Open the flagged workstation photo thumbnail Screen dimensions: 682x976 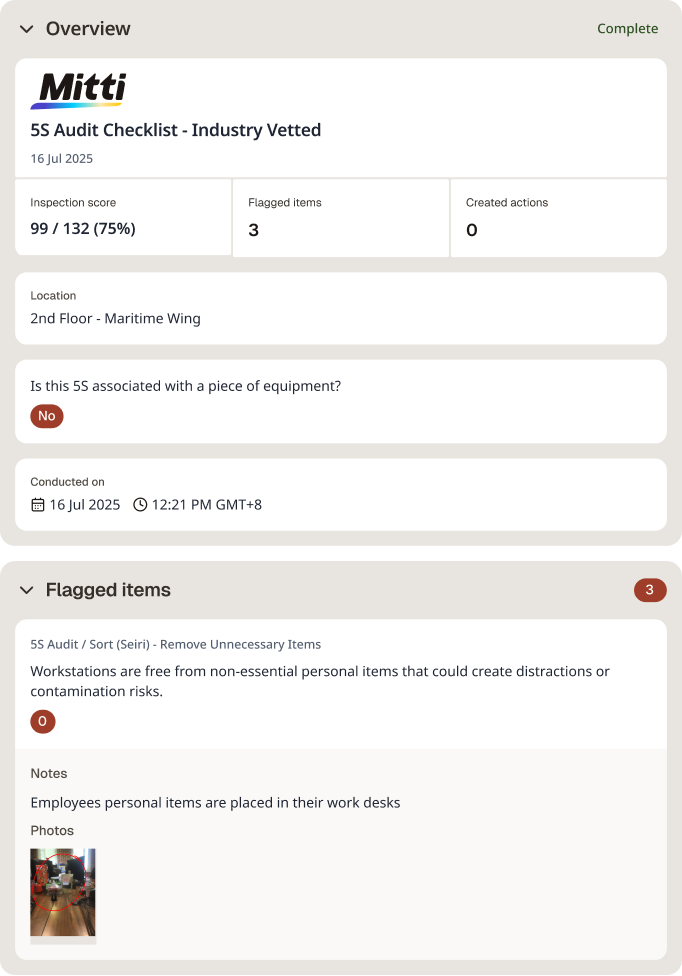click(63, 892)
